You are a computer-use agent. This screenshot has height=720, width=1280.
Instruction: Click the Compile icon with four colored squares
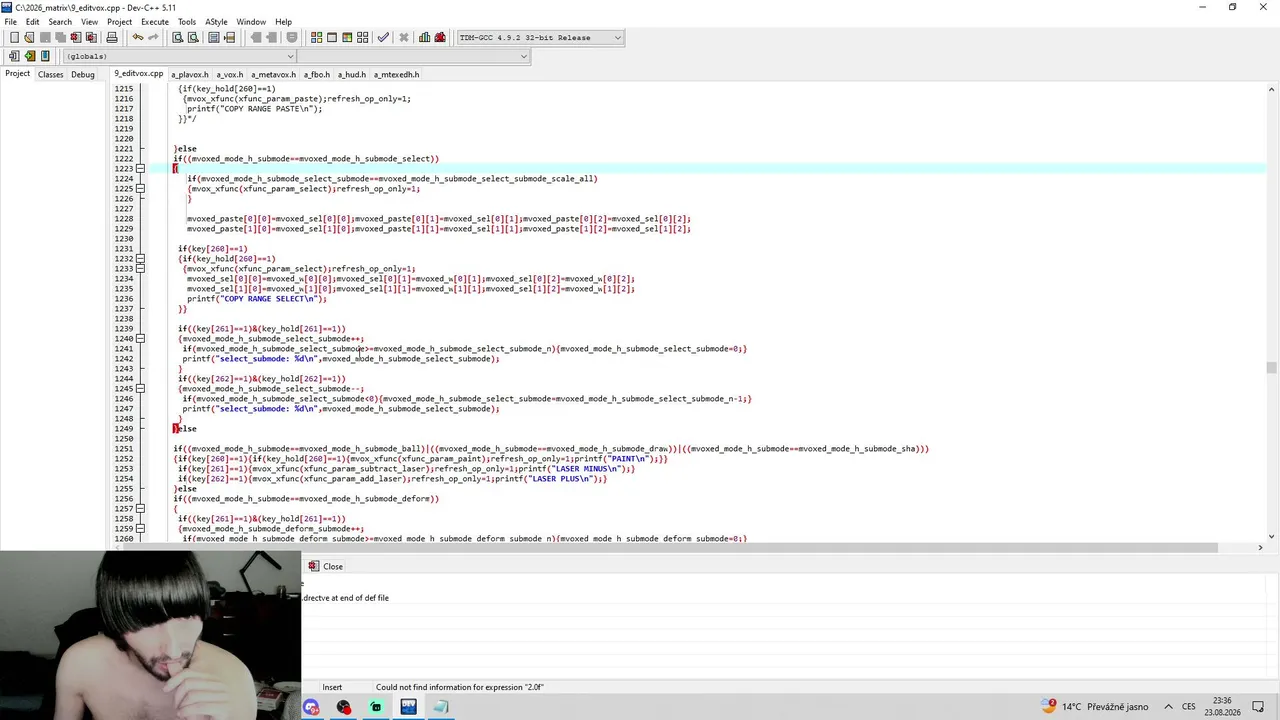pos(316,38)
